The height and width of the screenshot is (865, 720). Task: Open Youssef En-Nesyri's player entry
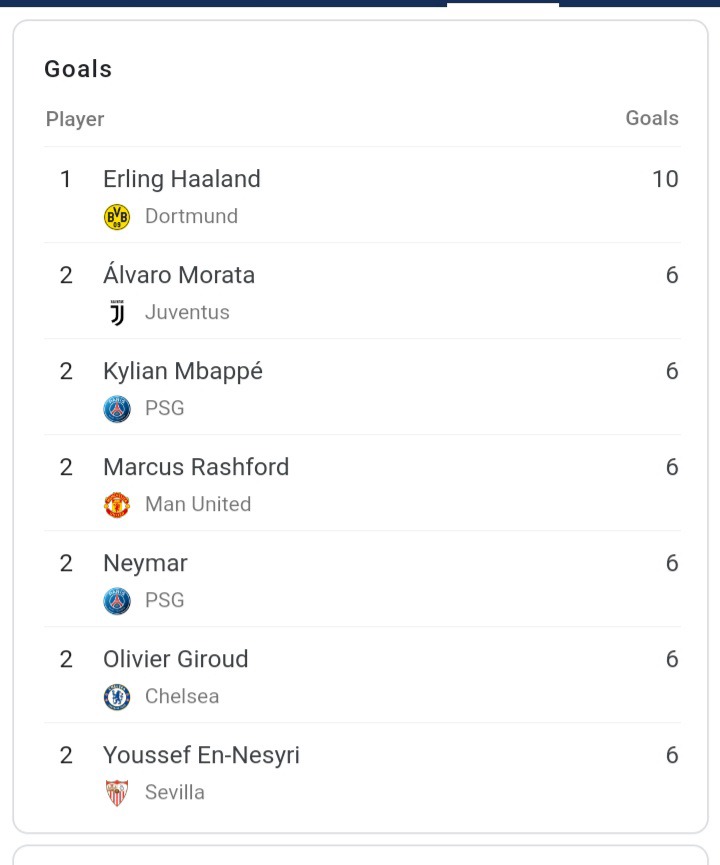362,771
